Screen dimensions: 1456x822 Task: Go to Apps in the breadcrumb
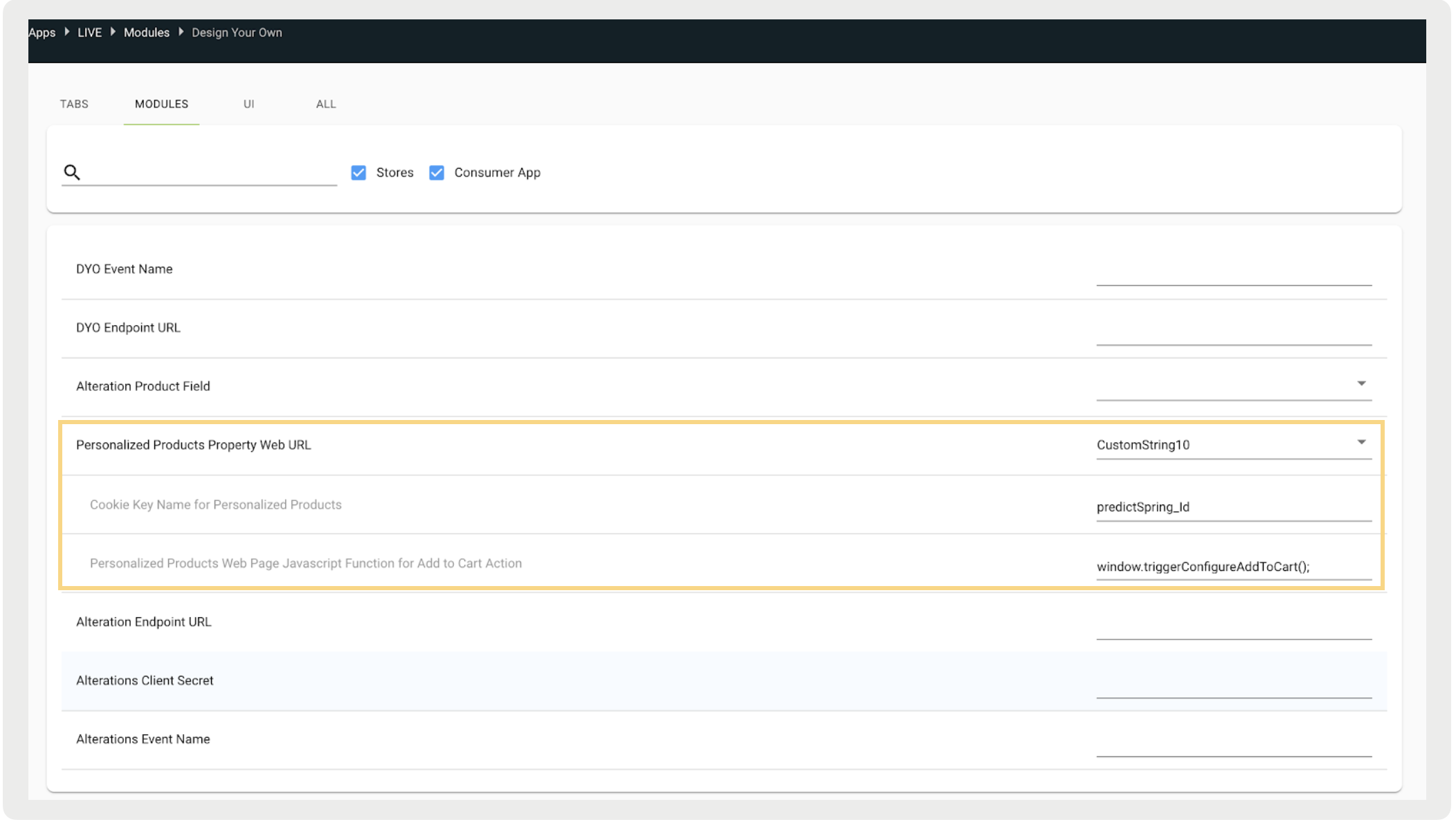pos(42,33)
